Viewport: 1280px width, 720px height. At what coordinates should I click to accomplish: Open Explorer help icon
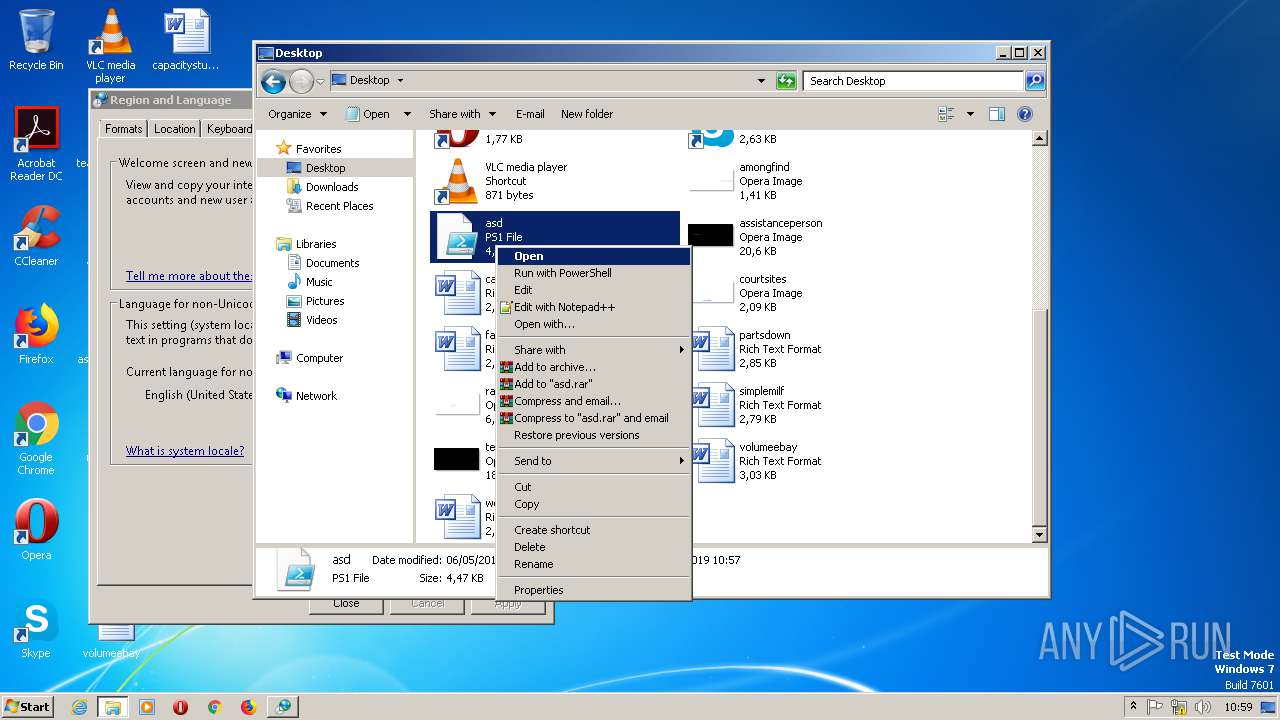point(1025,114)
